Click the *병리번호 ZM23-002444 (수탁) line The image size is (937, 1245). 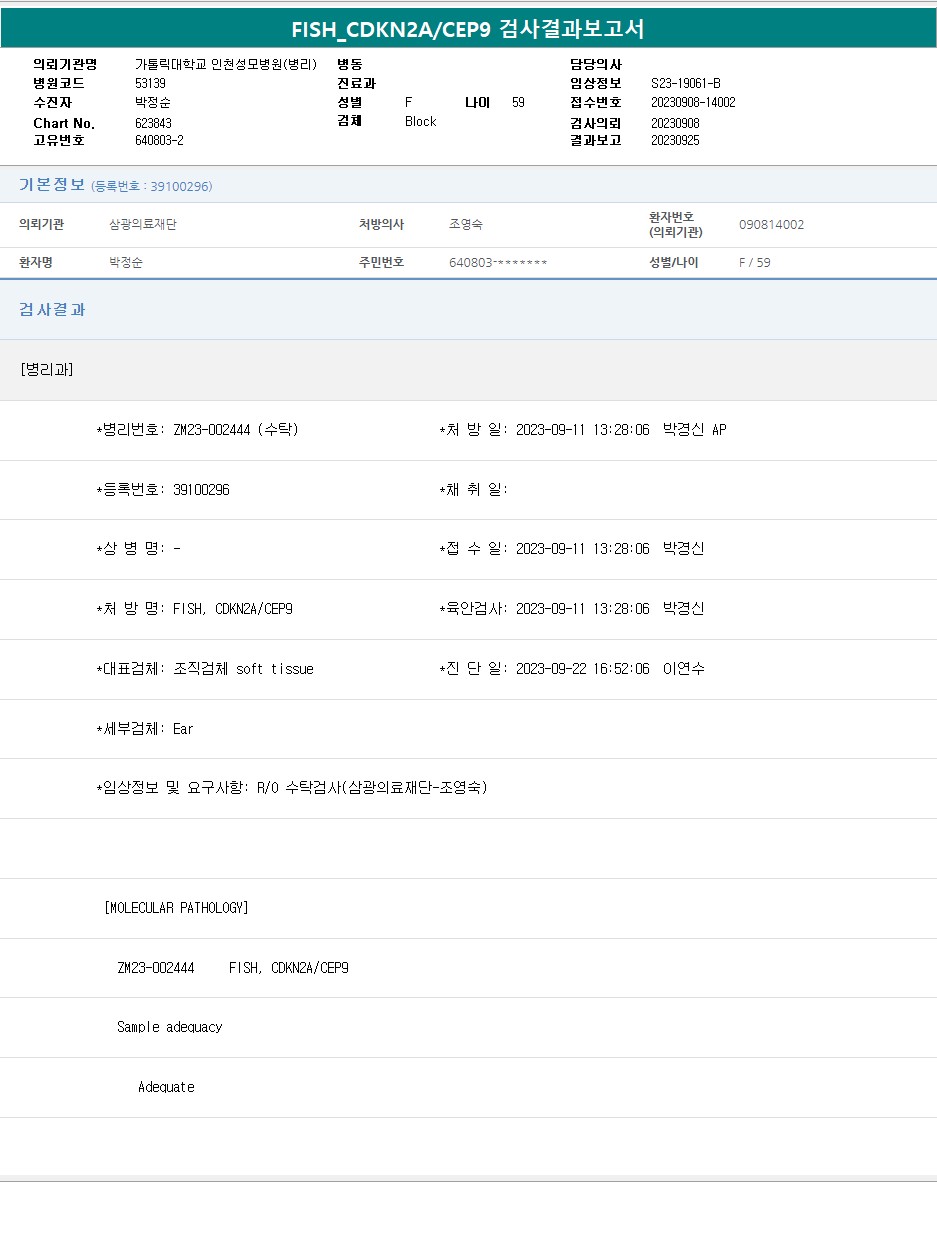click(x=197, y=430)
